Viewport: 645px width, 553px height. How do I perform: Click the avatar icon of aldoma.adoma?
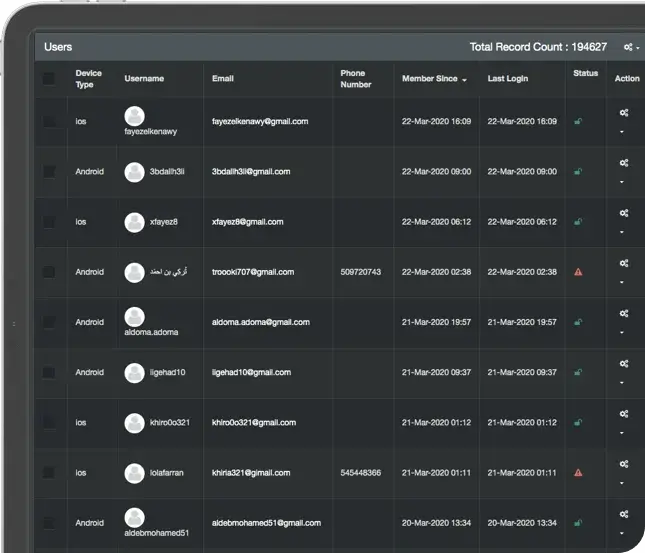pyautogui.click(x=134, y=317)
